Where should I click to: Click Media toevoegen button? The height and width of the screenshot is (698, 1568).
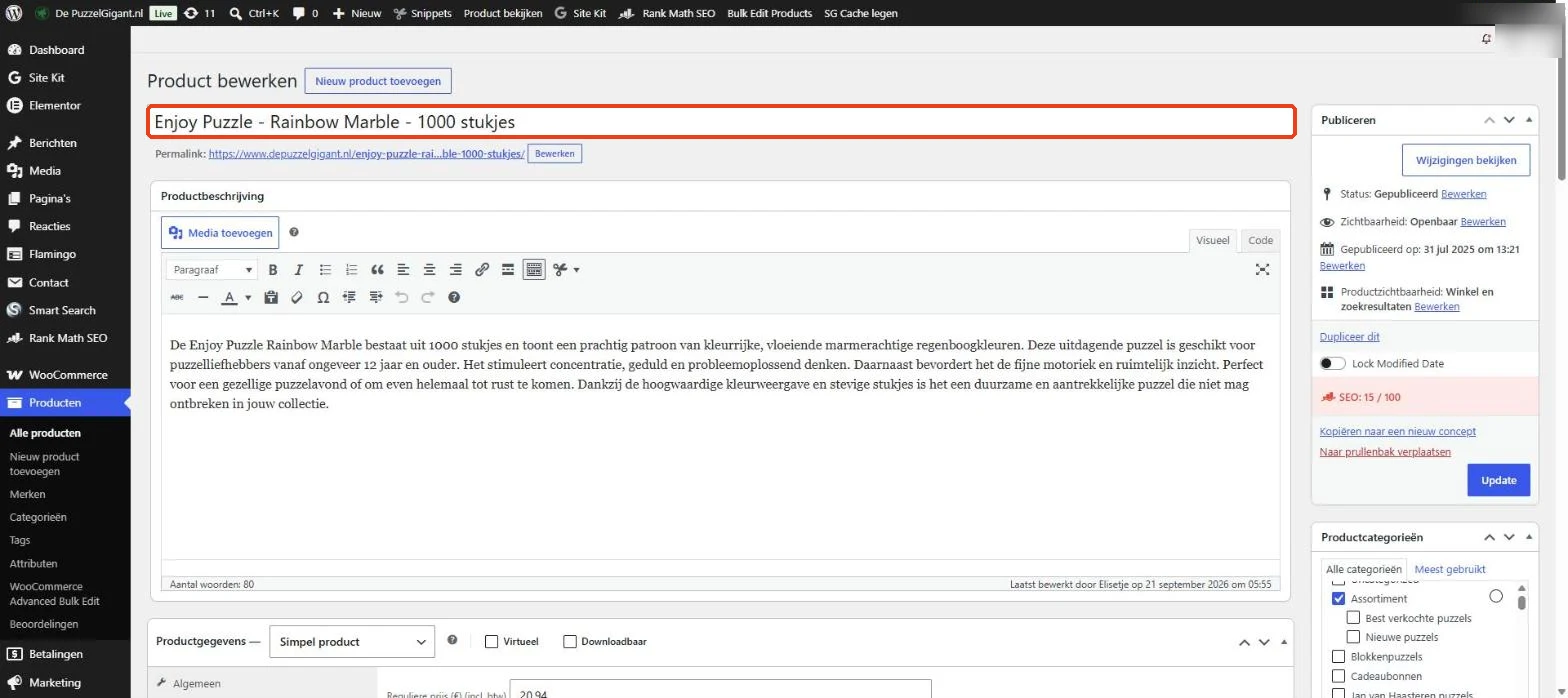pos(220,233)
